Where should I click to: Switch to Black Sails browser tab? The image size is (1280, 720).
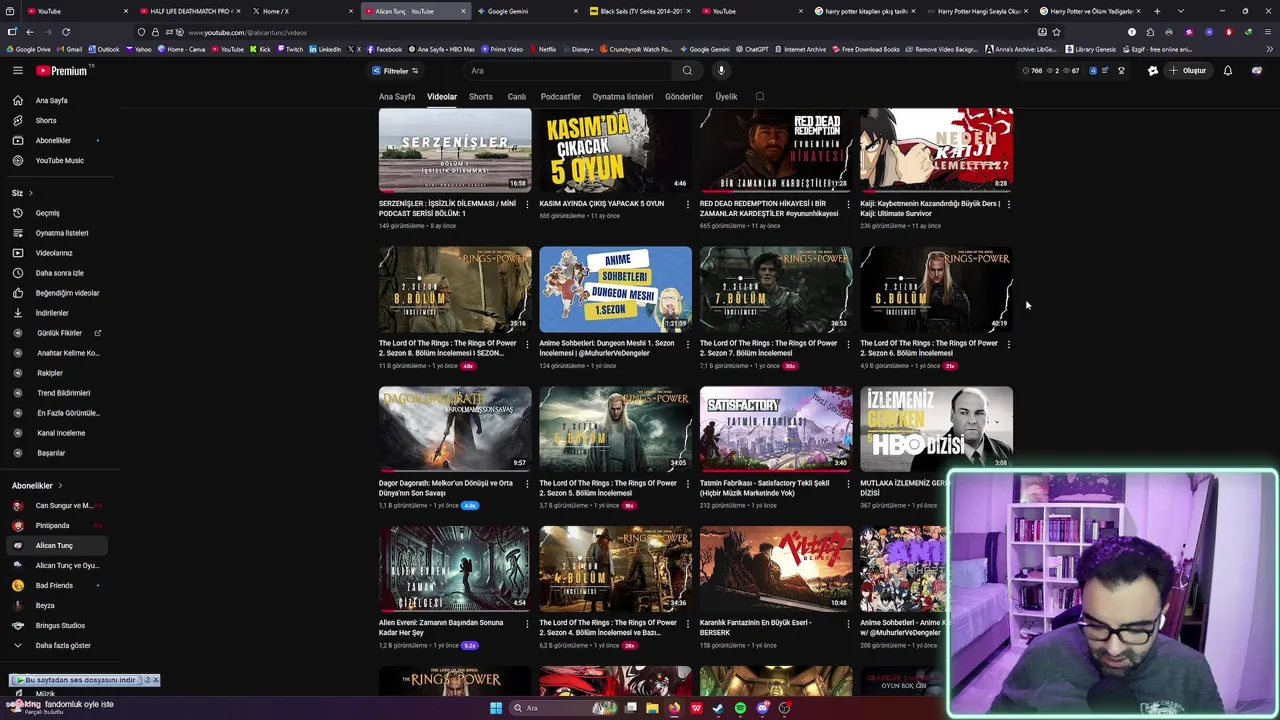[641, 11]
